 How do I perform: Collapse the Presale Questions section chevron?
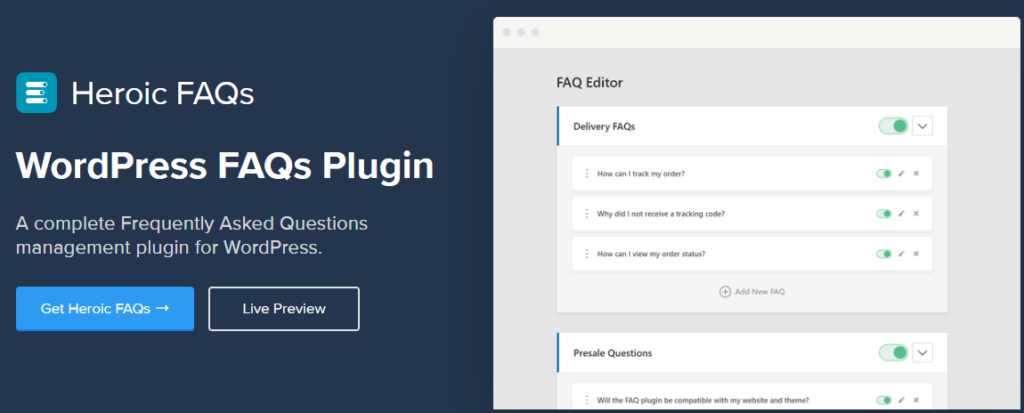pyautogui.click(x=922, y=352)
